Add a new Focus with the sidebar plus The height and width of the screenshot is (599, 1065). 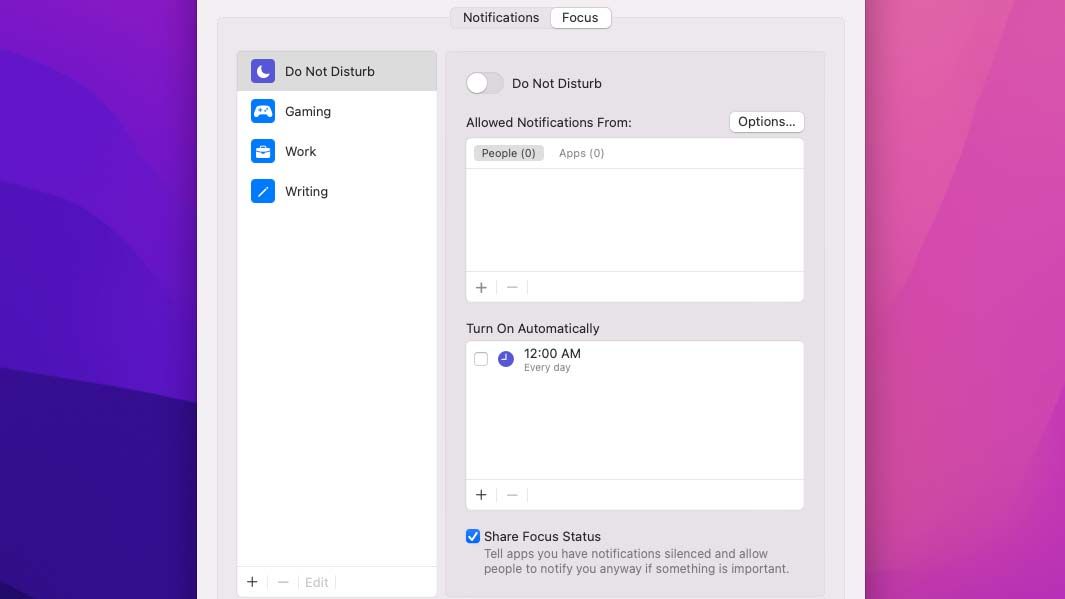pyautogui.click(x=252, y=581)
